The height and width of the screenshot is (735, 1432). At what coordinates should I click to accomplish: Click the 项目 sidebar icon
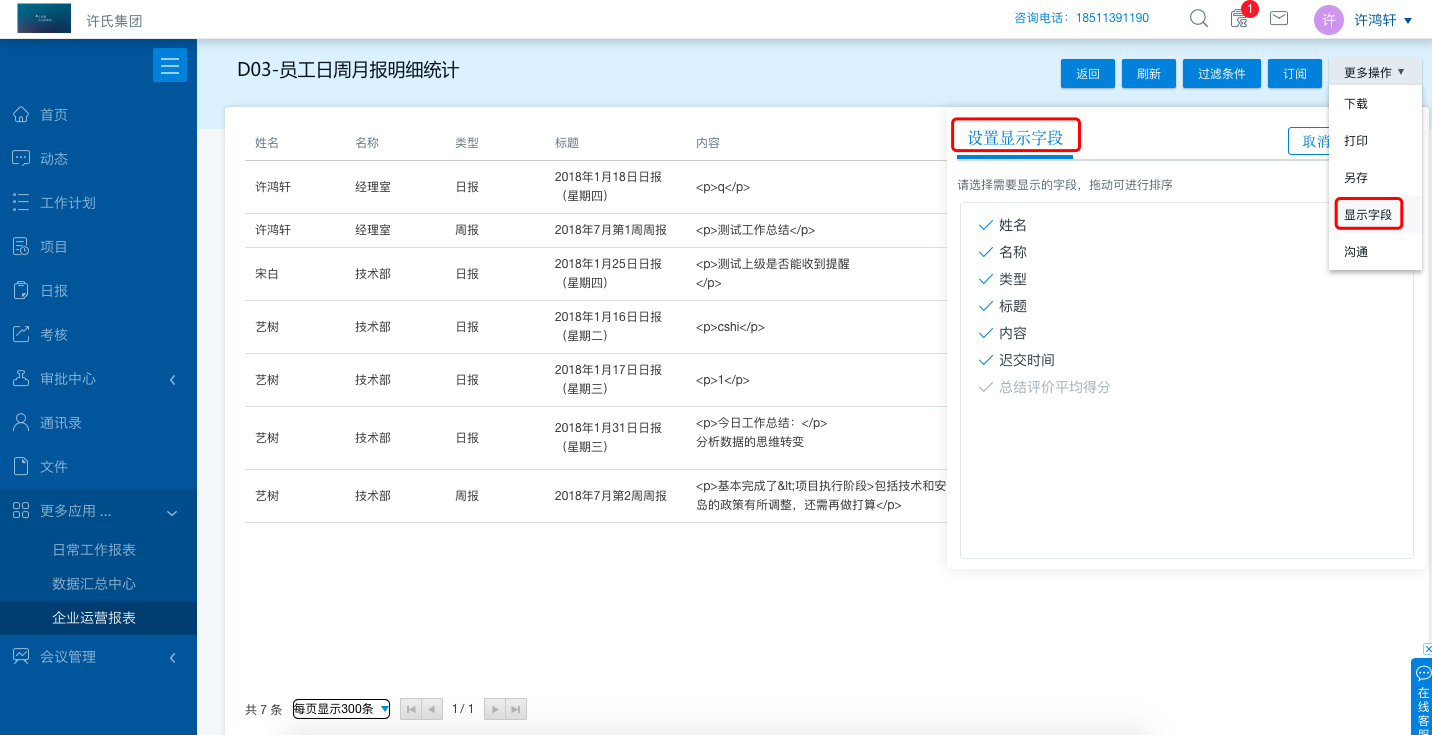(x=21, y=246)
